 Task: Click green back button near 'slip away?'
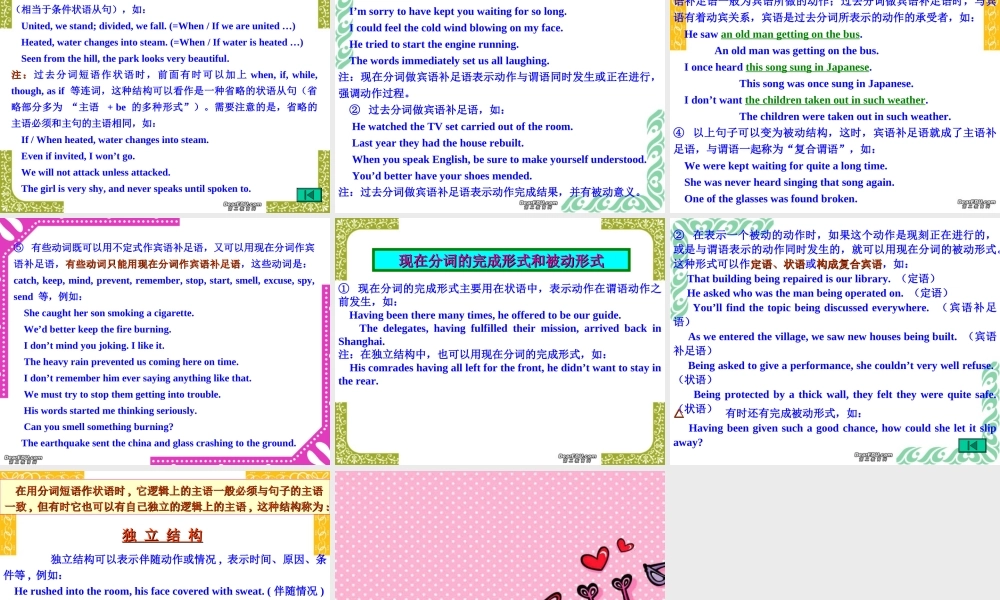[972, 445]
